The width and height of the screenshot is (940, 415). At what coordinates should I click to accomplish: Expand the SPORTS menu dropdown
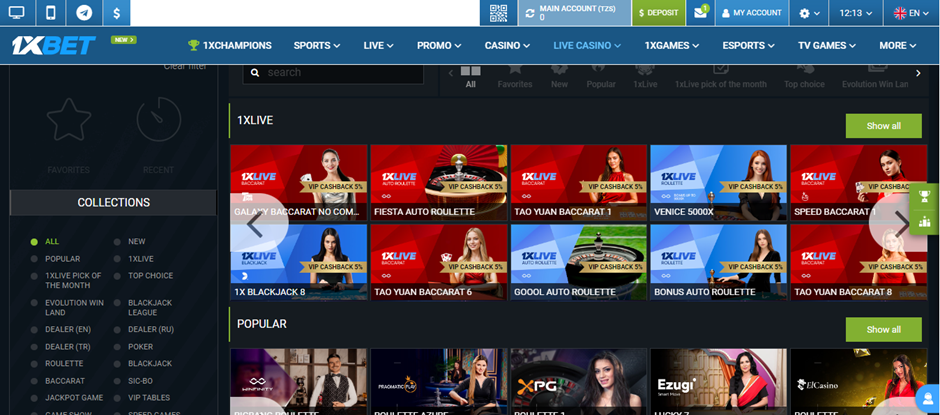click(x=317, y=46)
